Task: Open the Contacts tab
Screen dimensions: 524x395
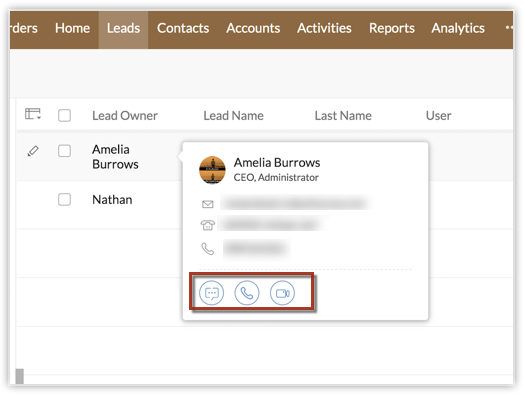Action: [183, 28]
